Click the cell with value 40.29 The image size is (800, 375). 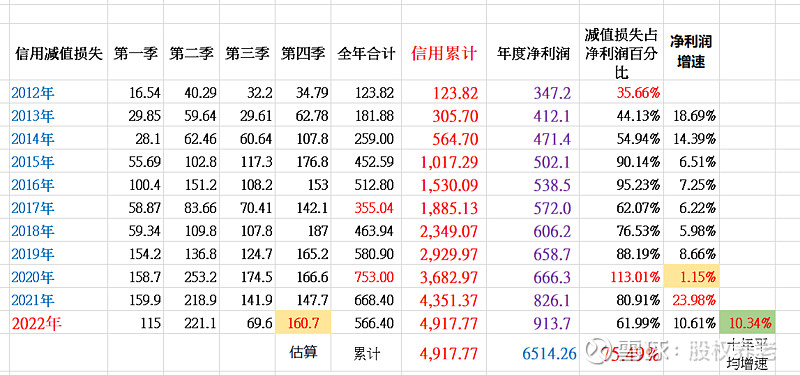(192, 92)
